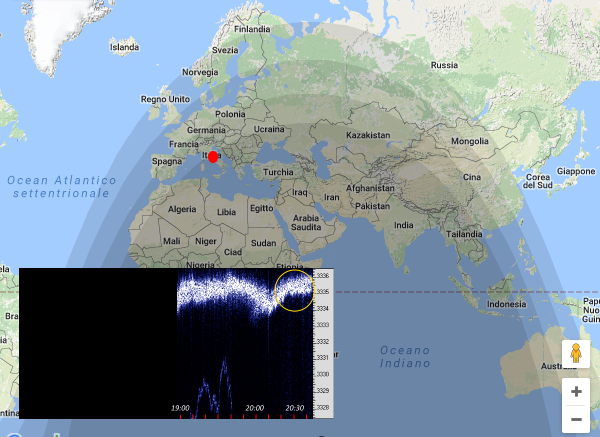Click the 3335 frequency scale value
600x437 pixels.
point(323,291)
